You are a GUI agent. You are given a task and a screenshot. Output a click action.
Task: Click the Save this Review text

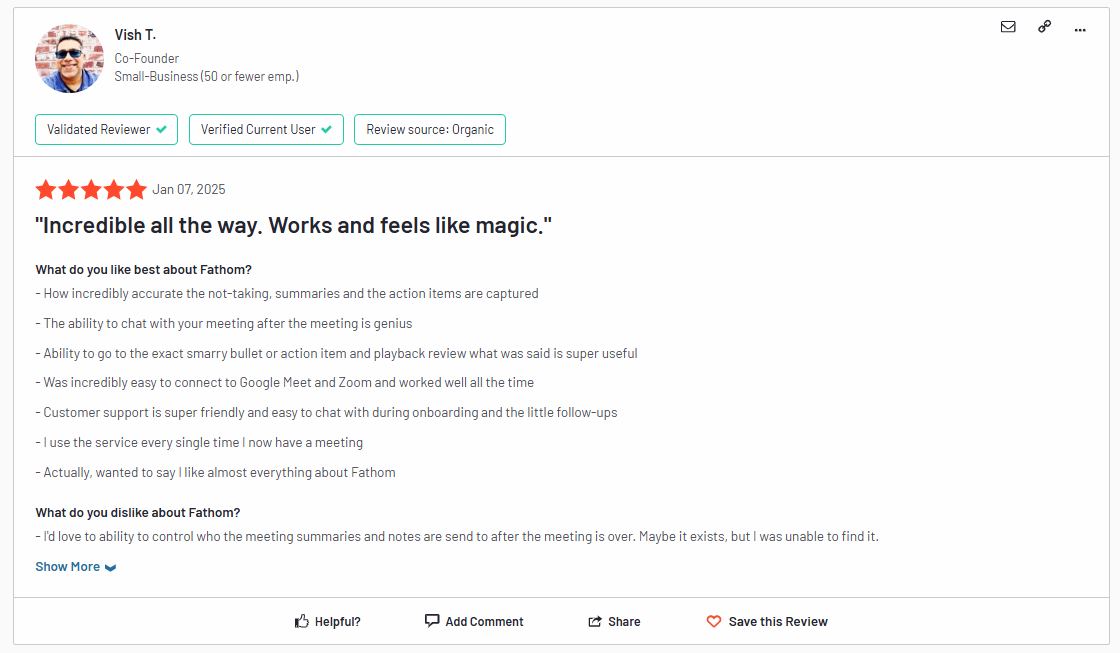(x=778, y=622)
